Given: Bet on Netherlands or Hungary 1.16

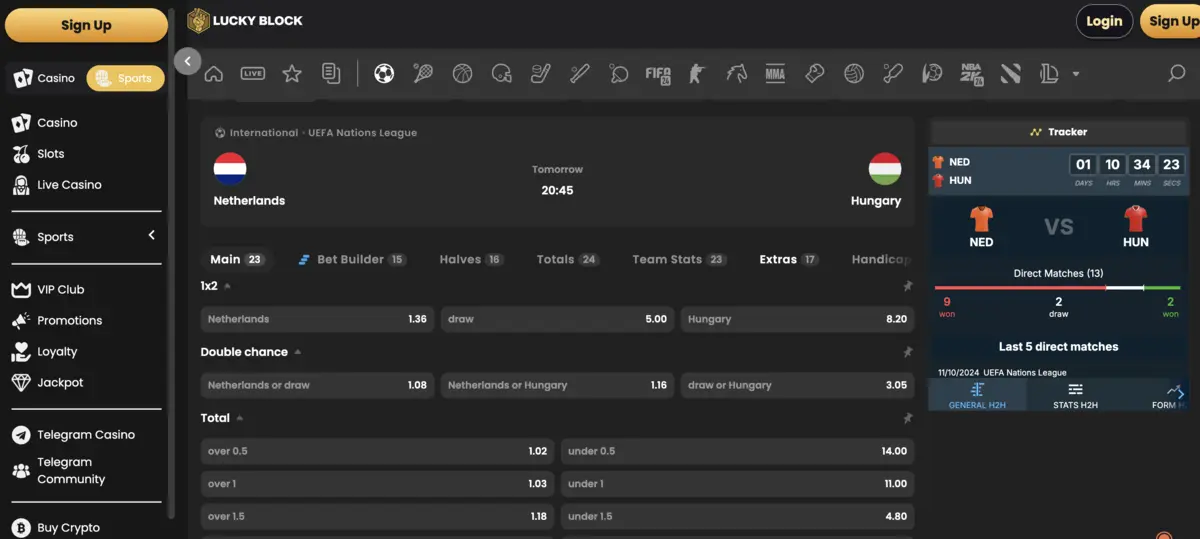Looking at the screenshot, I should pos(557,385).
